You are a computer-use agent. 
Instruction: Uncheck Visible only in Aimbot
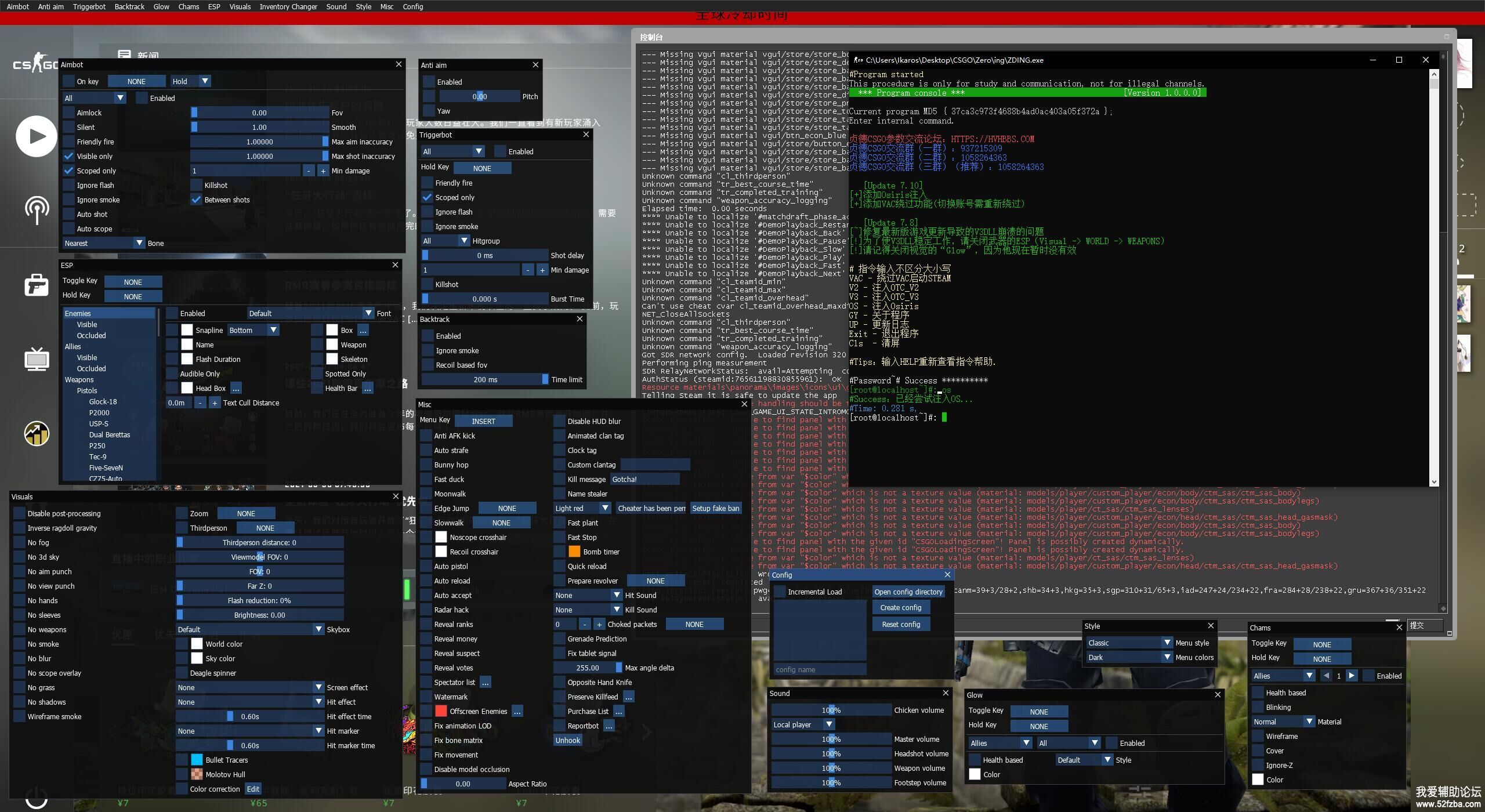pyautogui.click(x=69, y=157)
